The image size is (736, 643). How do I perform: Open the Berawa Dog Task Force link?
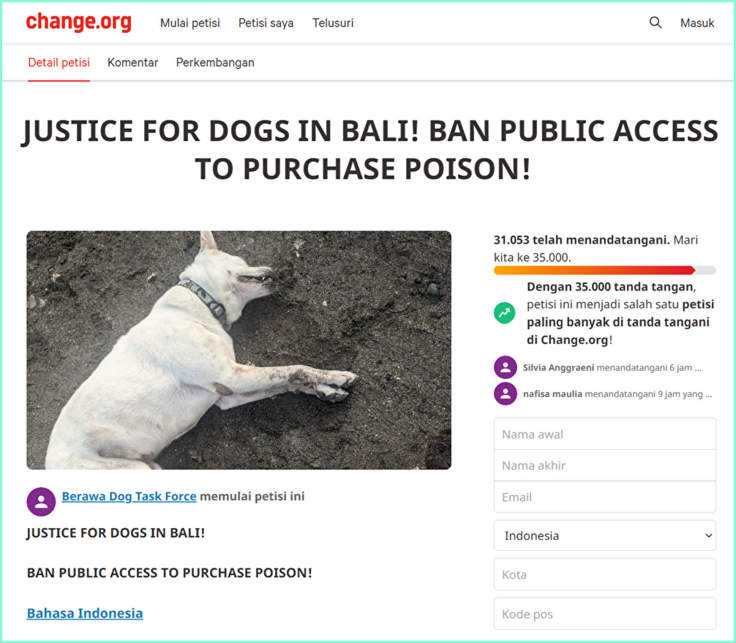click(129, 496)
